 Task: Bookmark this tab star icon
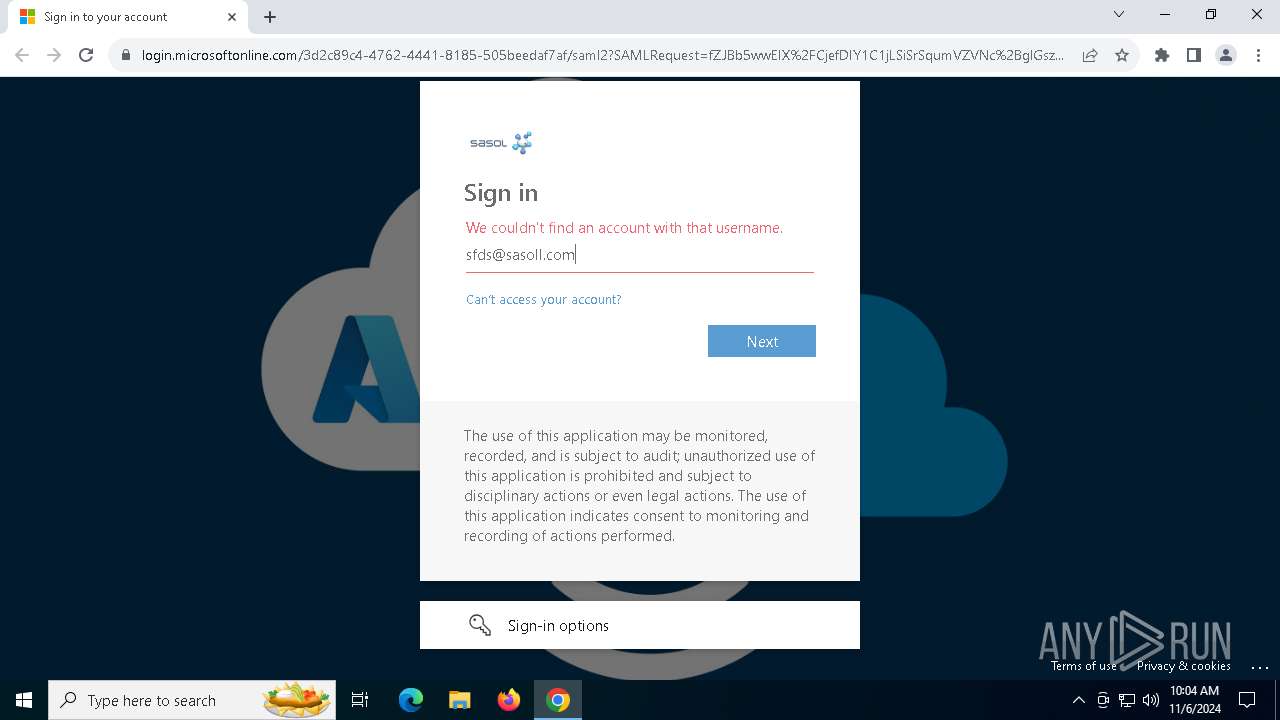click(1122, 55)
